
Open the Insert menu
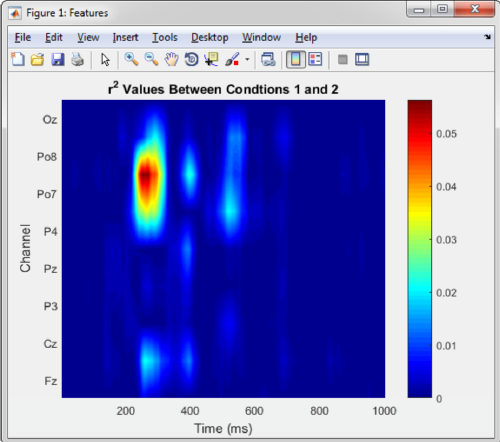125,37
